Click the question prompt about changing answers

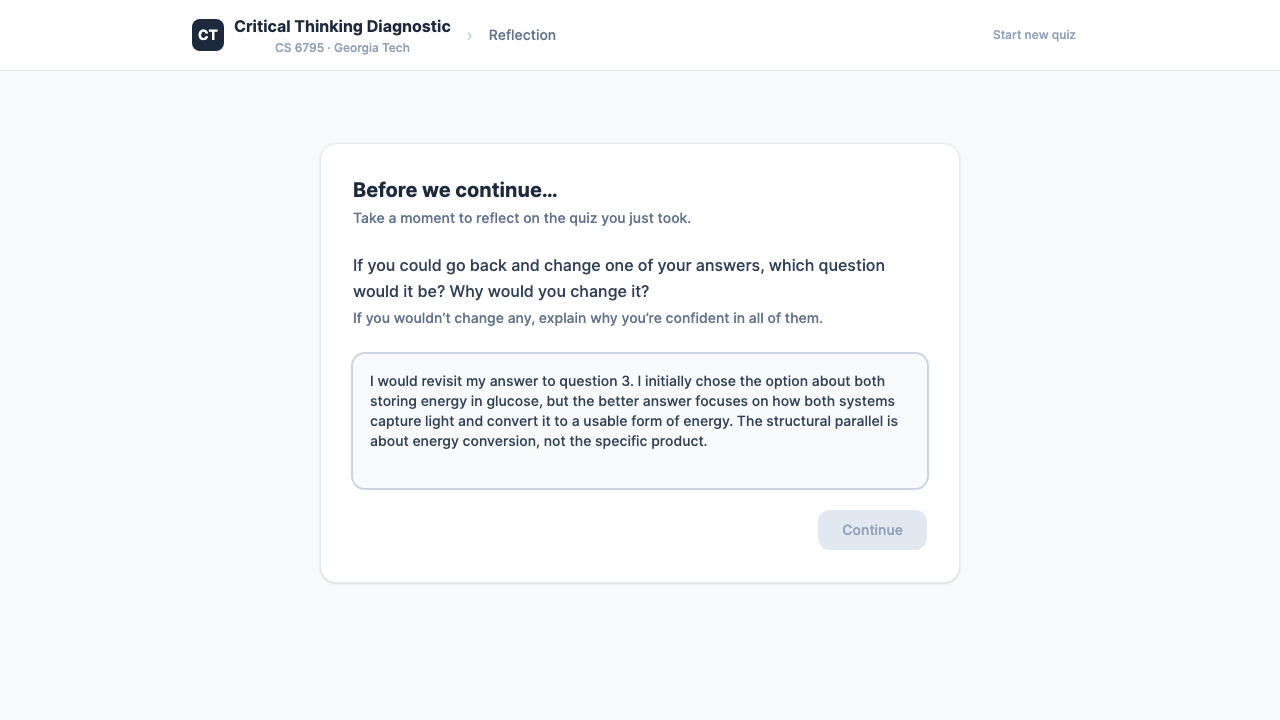pyautogui.click(x=618, y=278)
